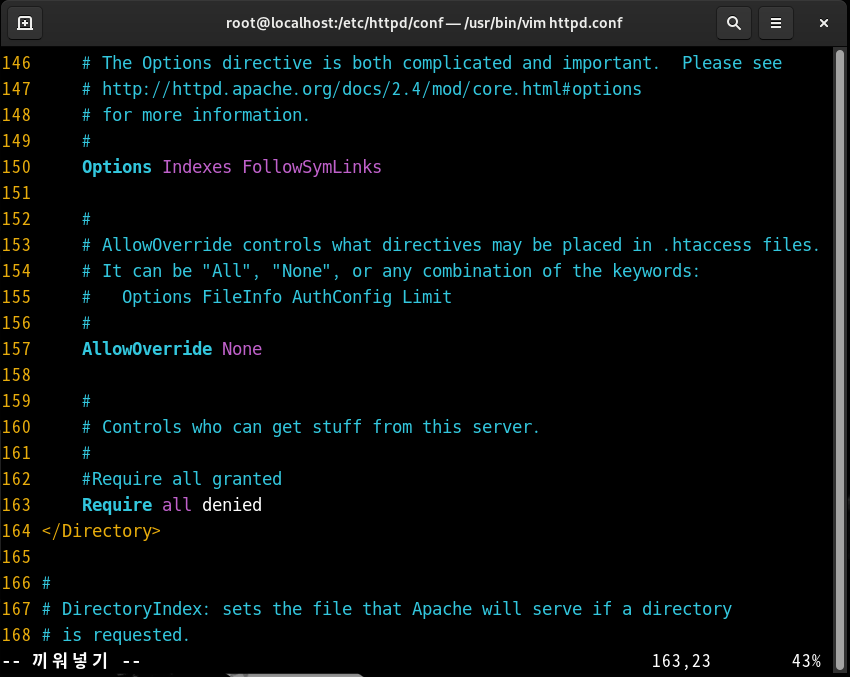Click the 'FollowSymLinks' option value
Image resolution: width=850 pixels, height=677 pixels.
point(312,167)
